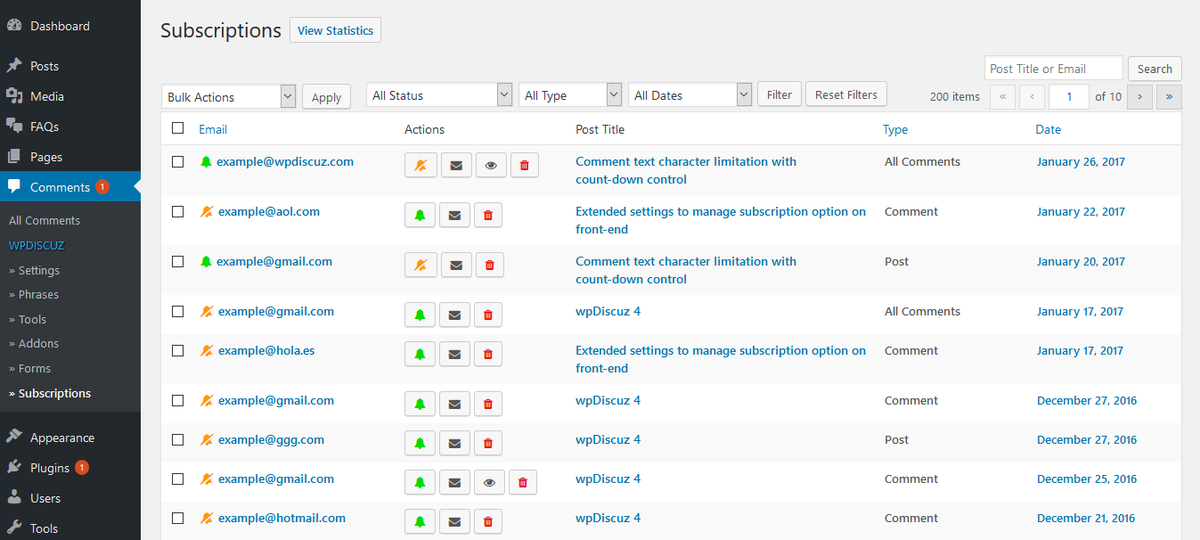Viewport: 1200px width, 540px height.
Task: Sort table by the Email column header
Action: pyautogui.click(x=213, y=129)
